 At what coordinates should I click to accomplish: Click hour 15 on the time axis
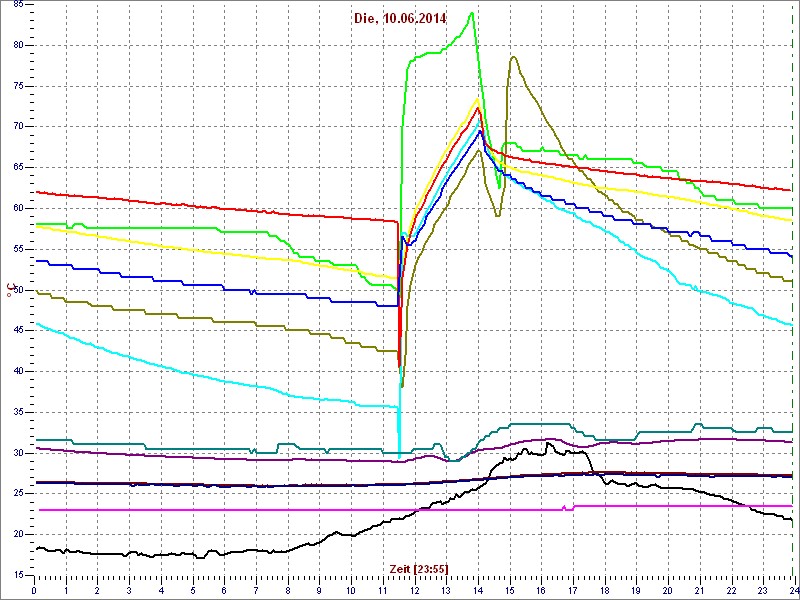pos(509,590)
